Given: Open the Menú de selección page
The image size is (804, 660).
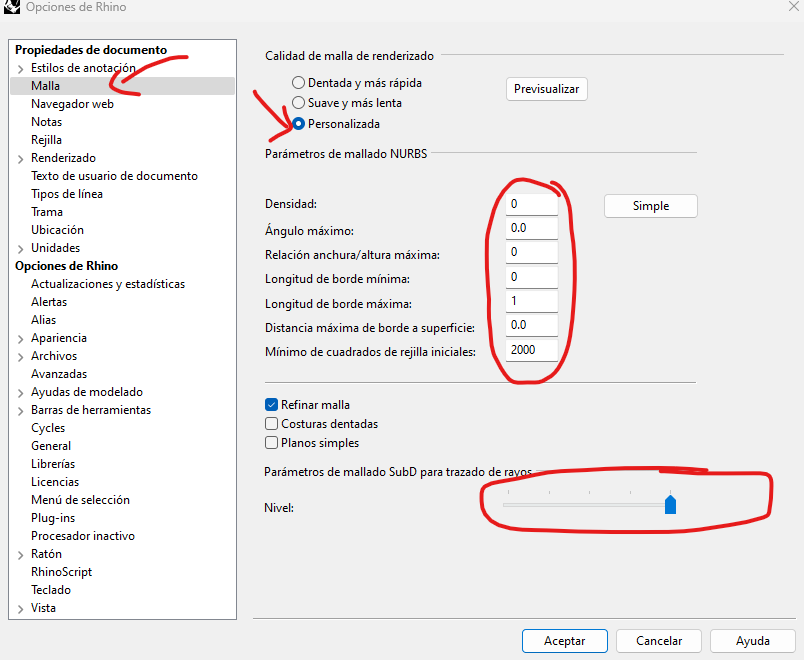Looking at the screenshot, I should click(80, 500).
